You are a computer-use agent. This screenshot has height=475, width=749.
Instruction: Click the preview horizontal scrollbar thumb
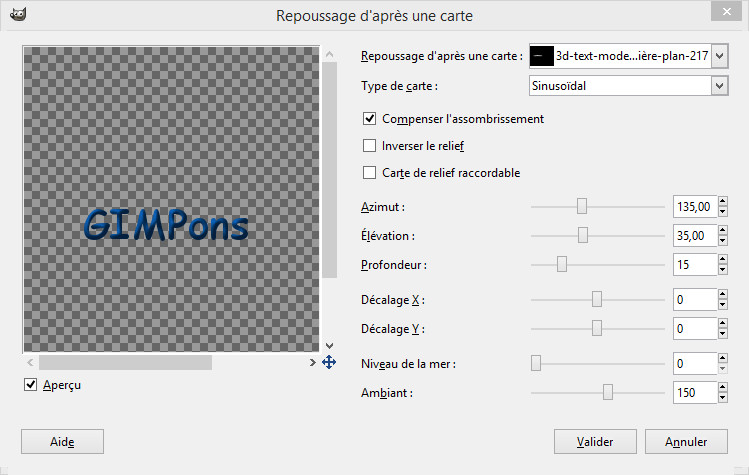(x=126, y=363)
